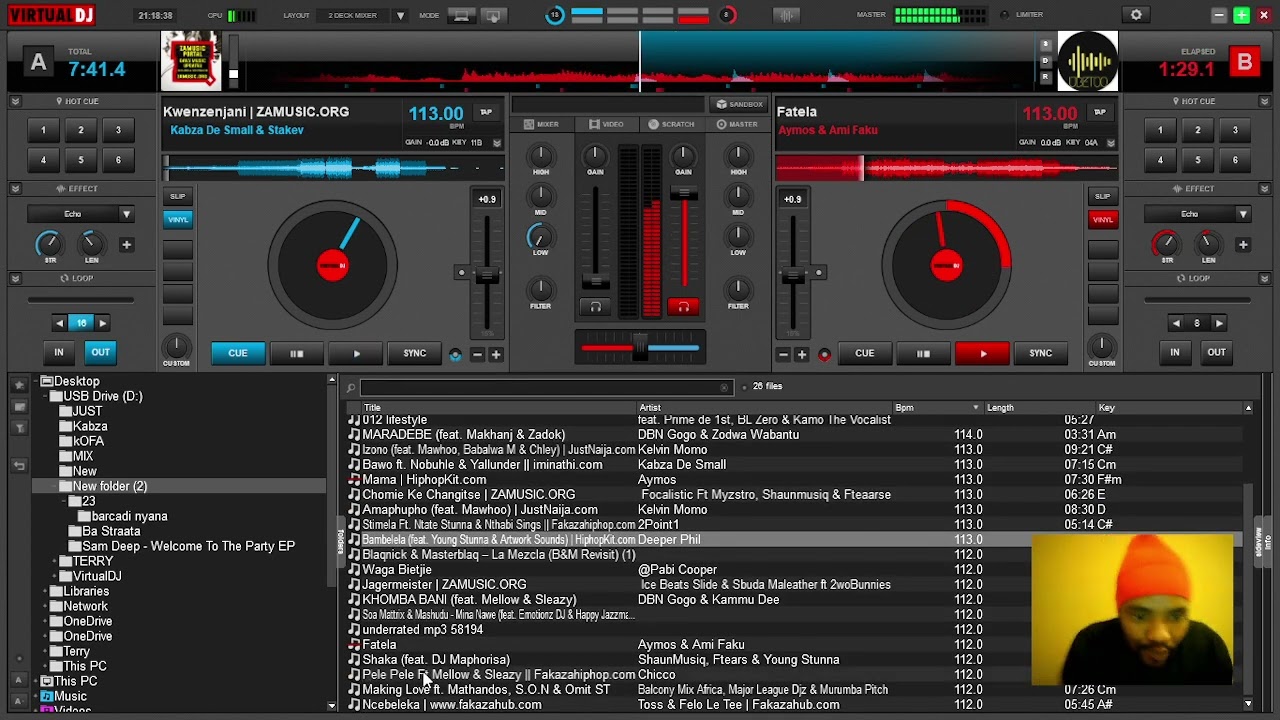Screen dimensions: 1280x720
Task: Click the red deck B play button
Action: coord(982,353)
